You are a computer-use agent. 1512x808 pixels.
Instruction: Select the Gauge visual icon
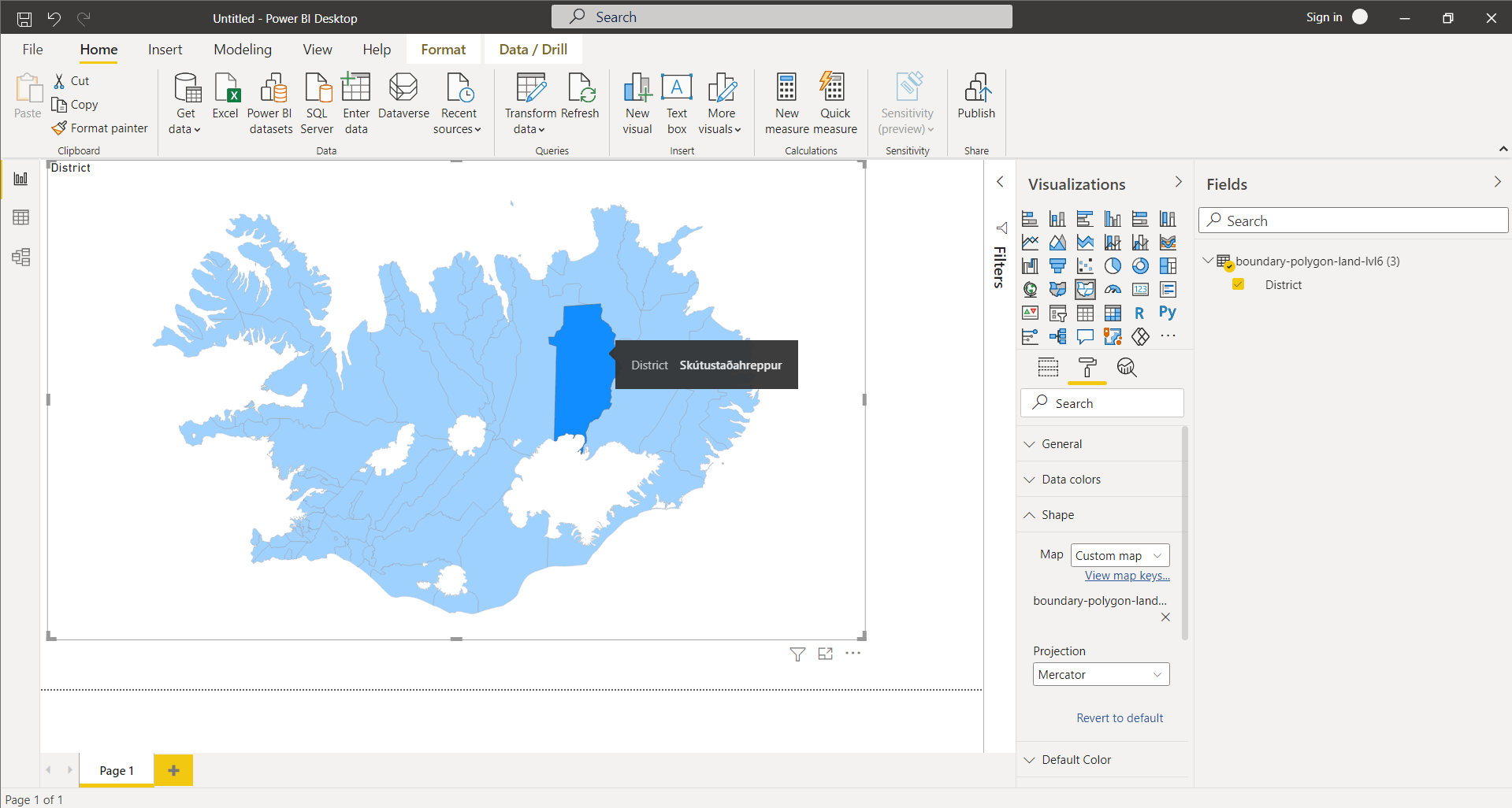[x=1113, y=289]
